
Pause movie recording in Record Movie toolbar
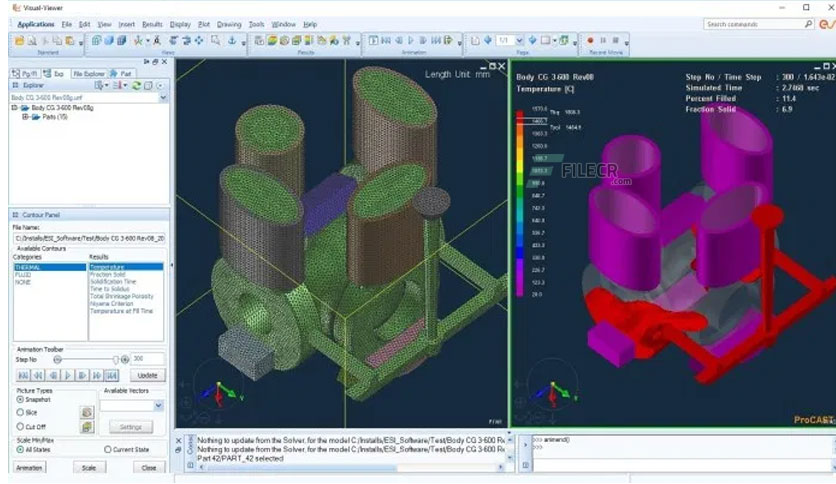[x=603, y=41]
